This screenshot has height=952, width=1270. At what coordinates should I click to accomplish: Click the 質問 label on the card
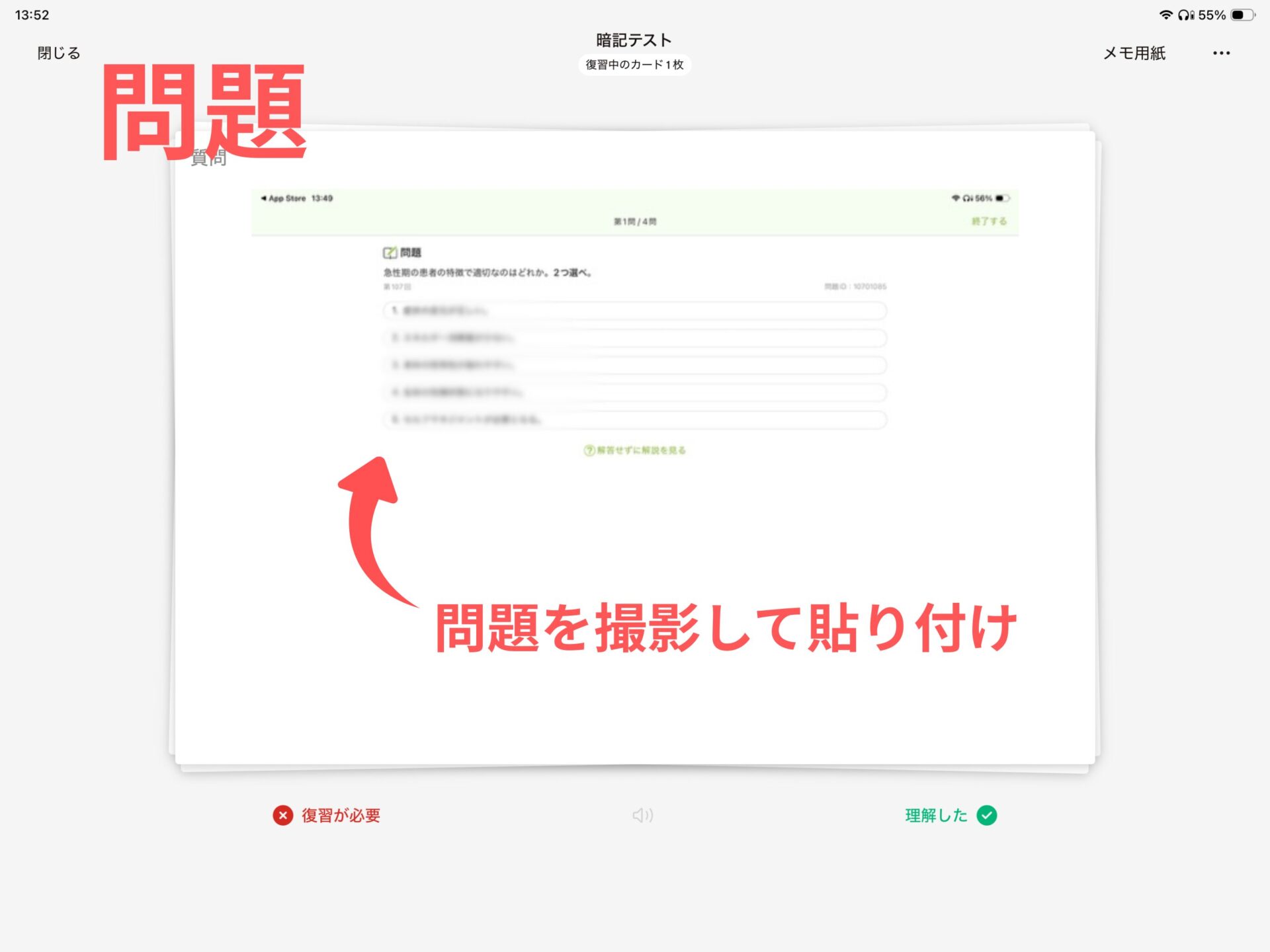pos(209,159)
